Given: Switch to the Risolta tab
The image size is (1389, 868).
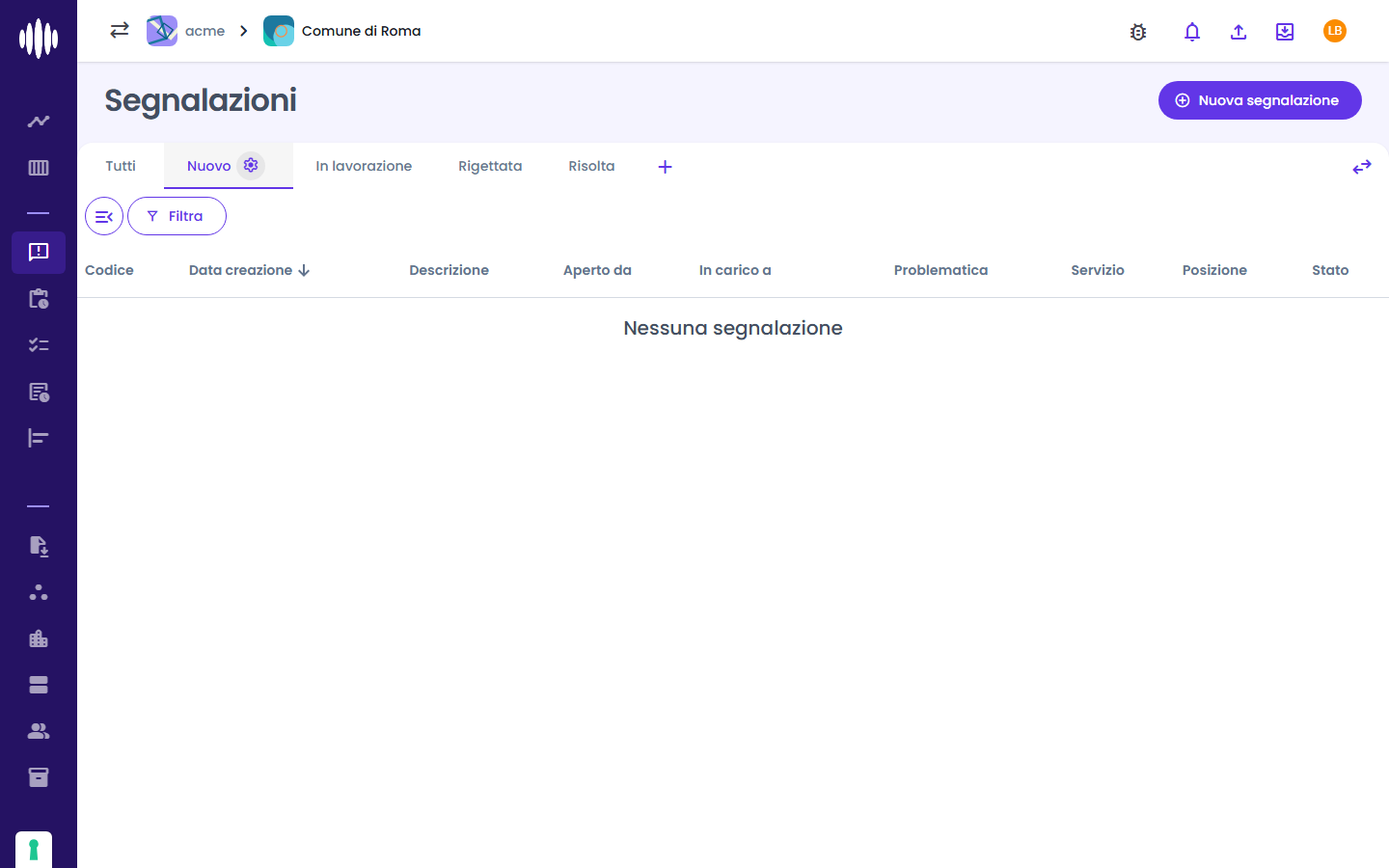Looking at the screenshot, I should click(x=591, y=166).
